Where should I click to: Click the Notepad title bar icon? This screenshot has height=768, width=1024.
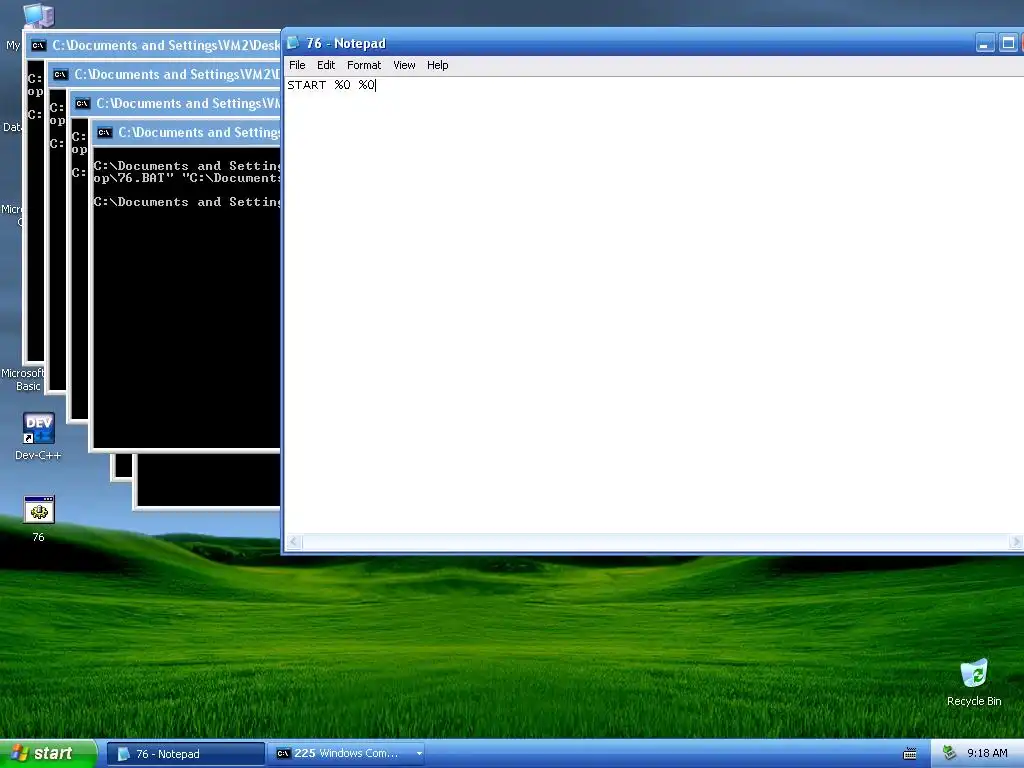(x=293, y=43)
